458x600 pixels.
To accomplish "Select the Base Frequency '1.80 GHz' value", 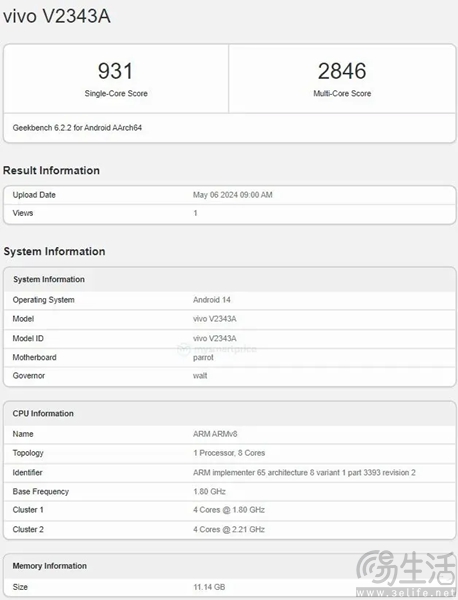I will (x=209, y=491).
